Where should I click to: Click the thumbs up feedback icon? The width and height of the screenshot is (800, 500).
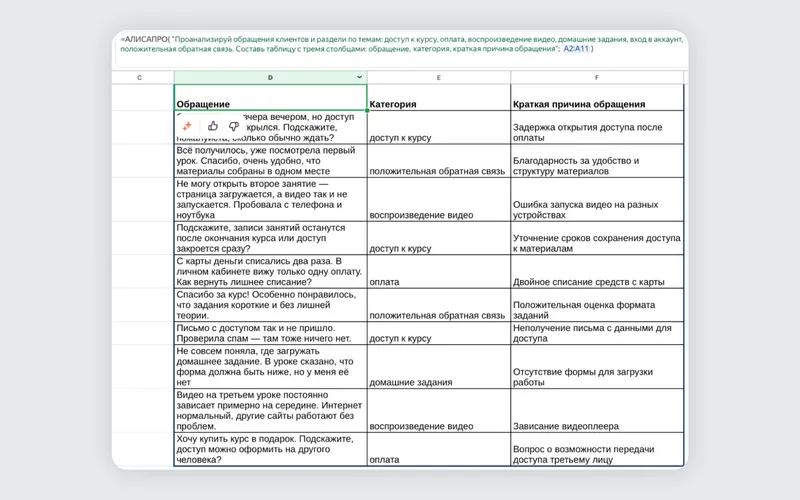point(213,126)
